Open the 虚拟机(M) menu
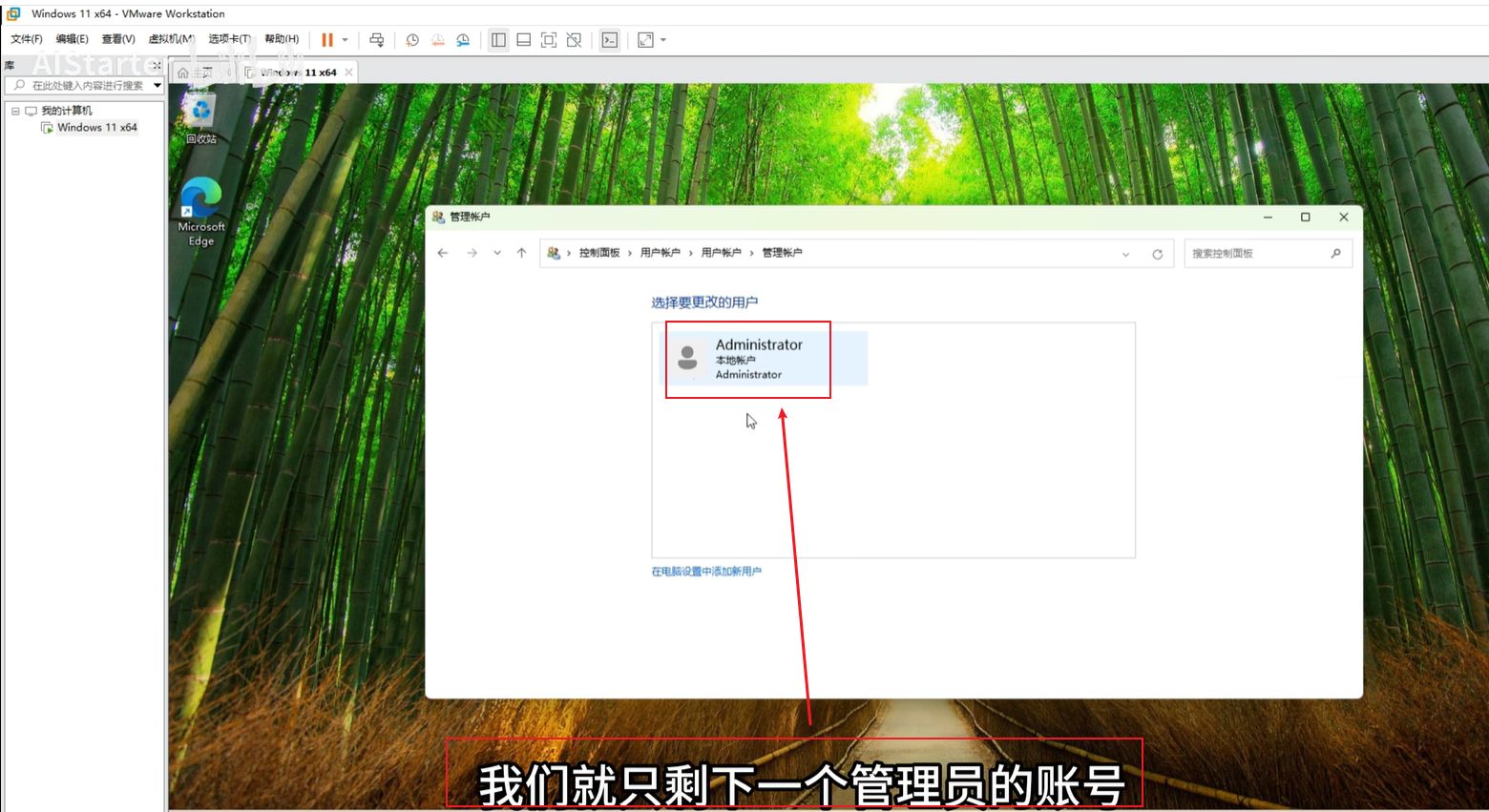This screenshot has width=1489, height=812. 171,39
